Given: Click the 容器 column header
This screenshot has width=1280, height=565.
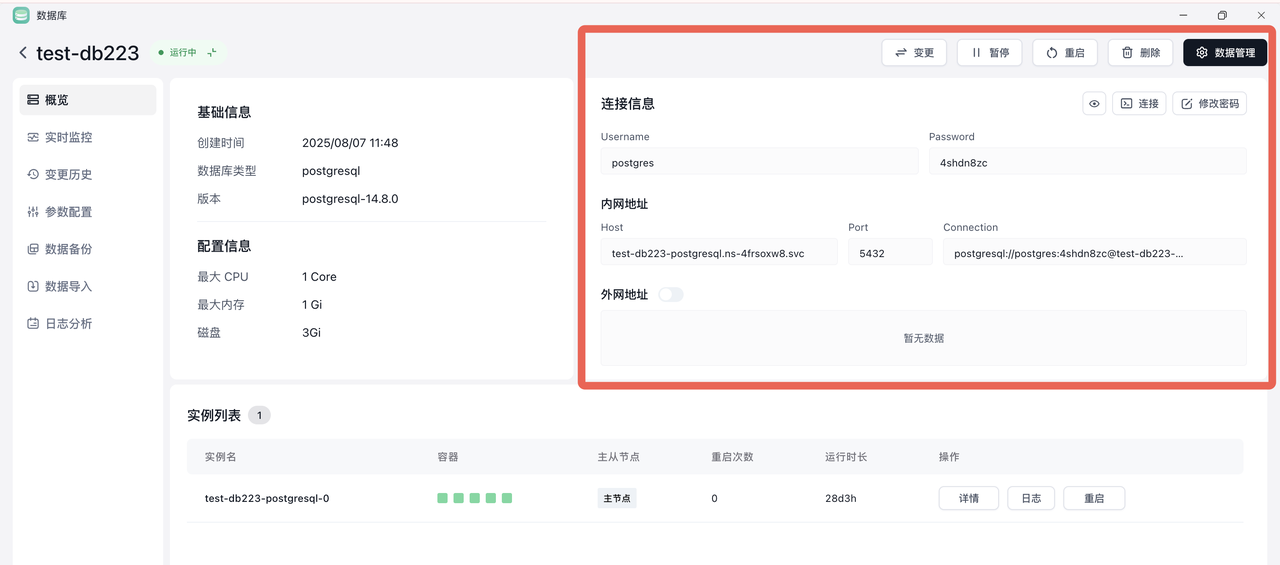Looking at the screenshot, I should 448,457.
